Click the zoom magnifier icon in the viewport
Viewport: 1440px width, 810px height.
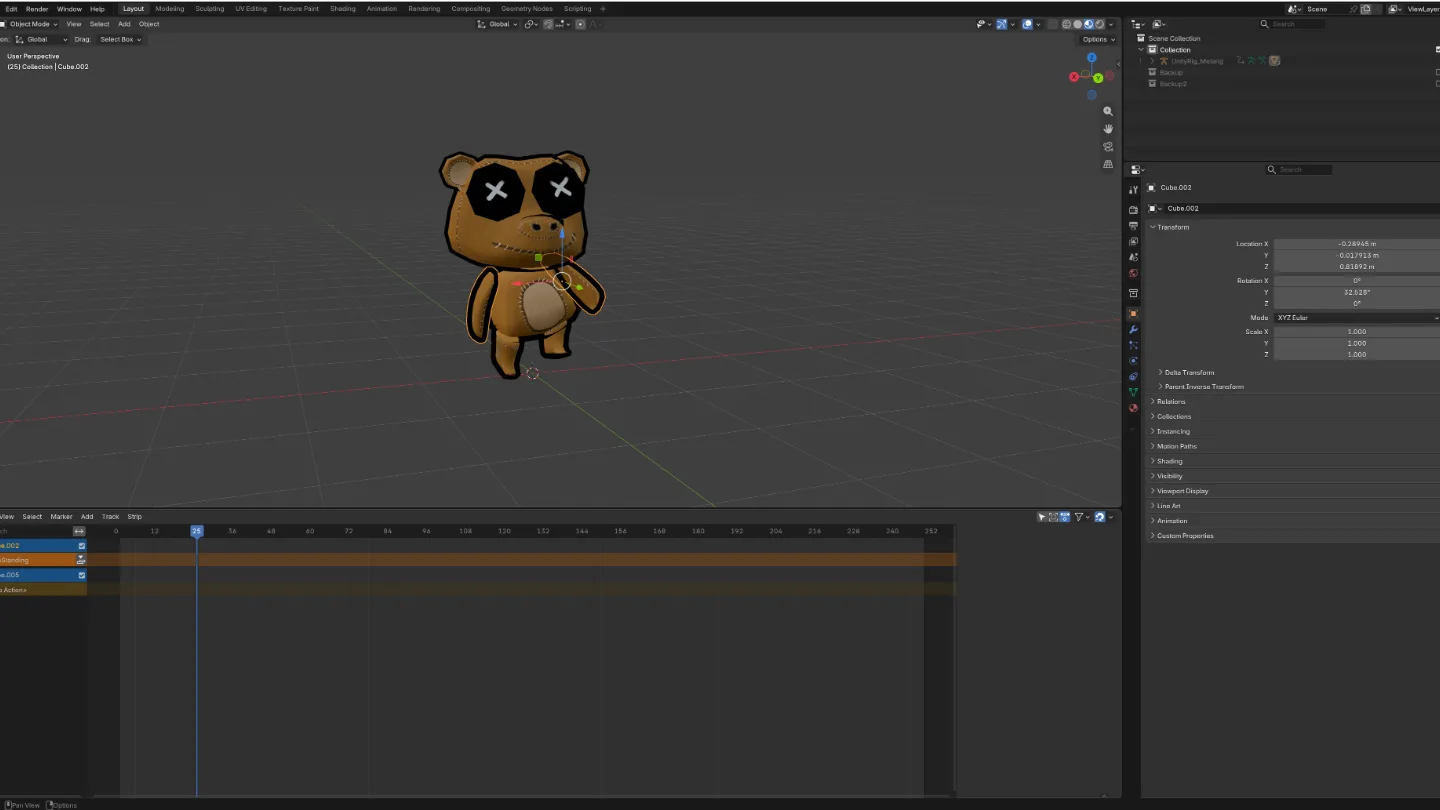pyautogui.click(x=1108, y=111)
